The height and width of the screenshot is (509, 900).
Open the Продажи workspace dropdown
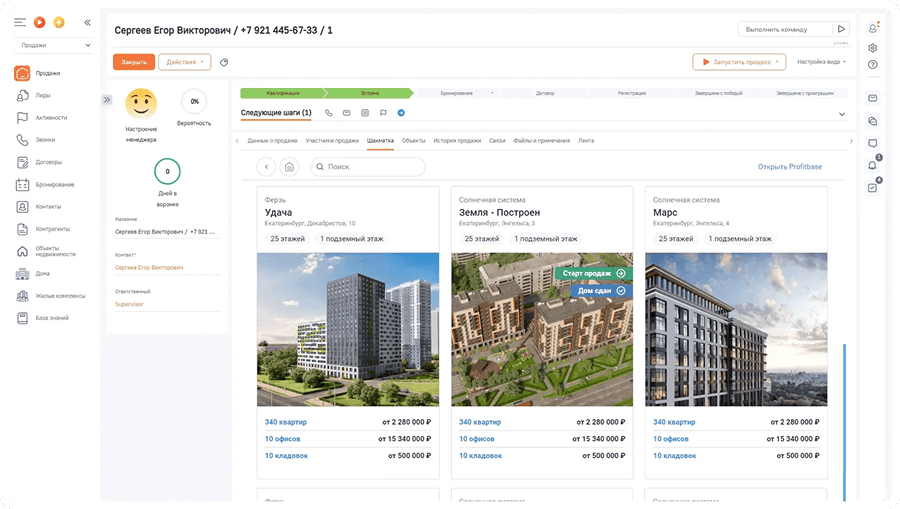(56, 45)
